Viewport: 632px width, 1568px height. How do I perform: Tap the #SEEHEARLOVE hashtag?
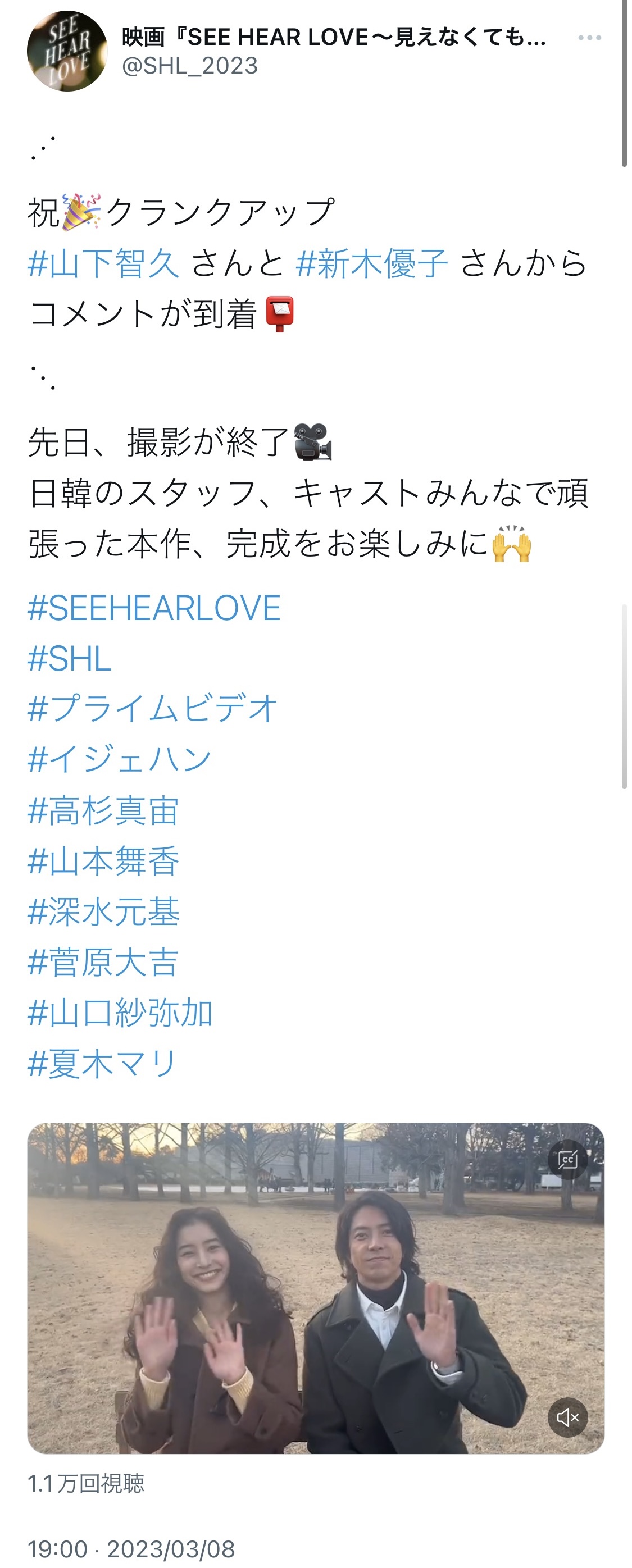(154, 608)
